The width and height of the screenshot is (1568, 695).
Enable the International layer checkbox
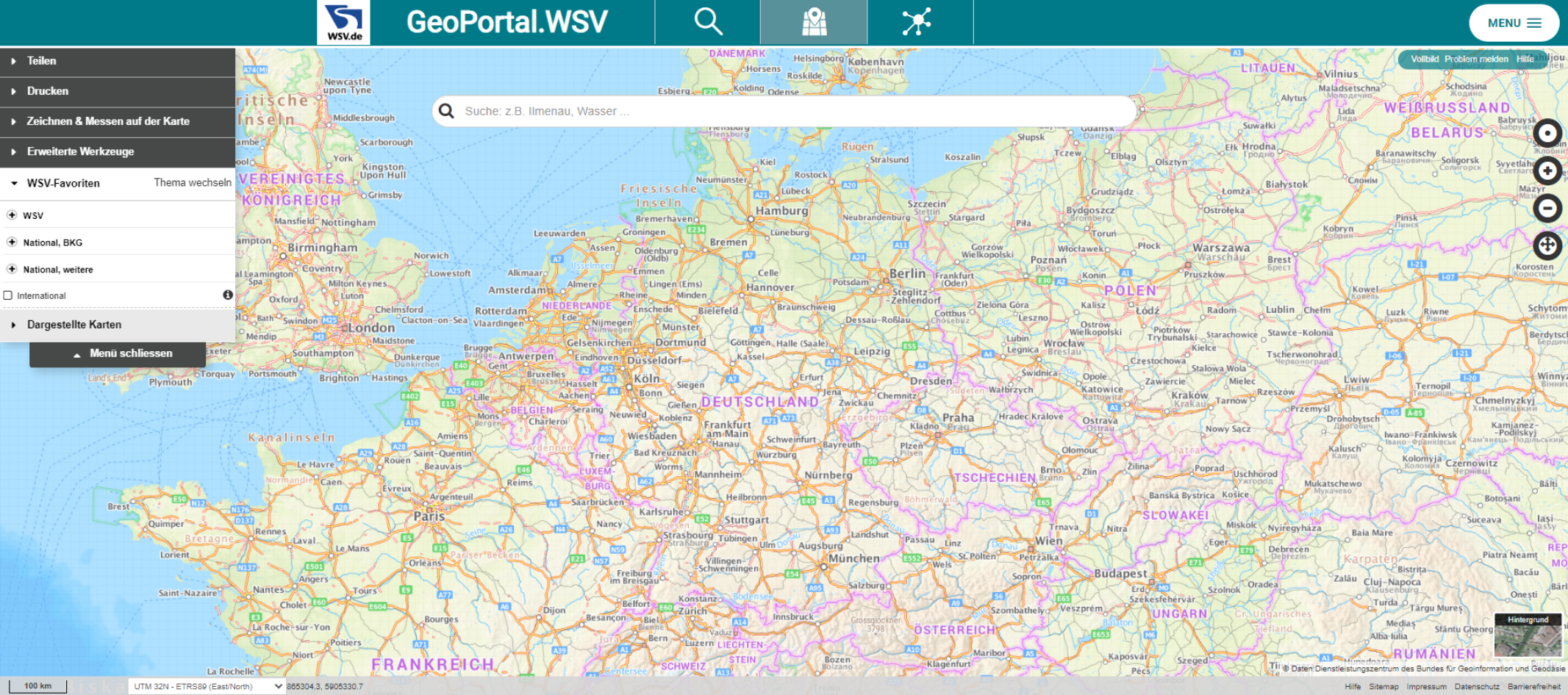click(x=7, y=295)
